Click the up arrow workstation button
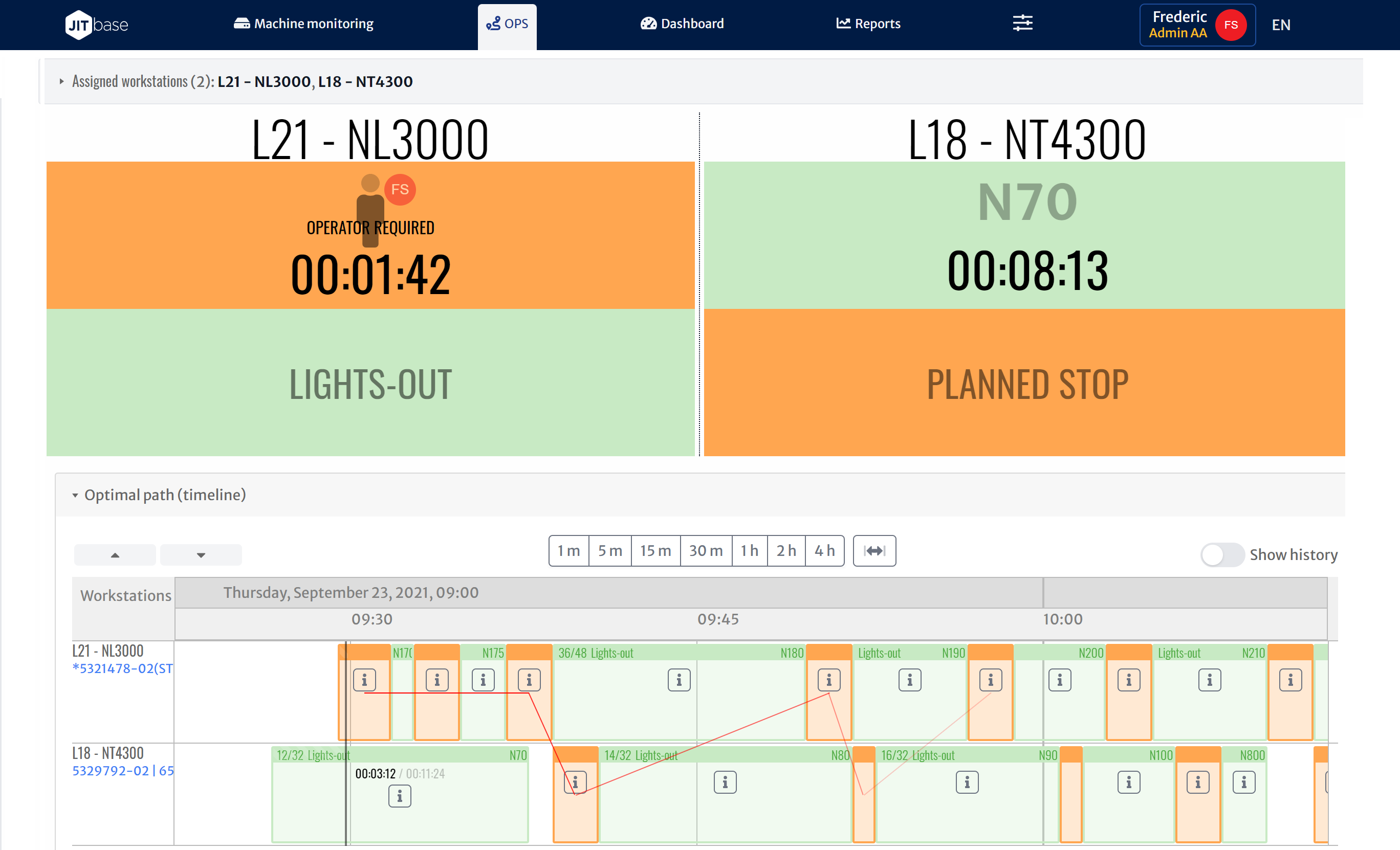Image resolution: width=1400 pixels, height=850 pixels. pos(115,555)
